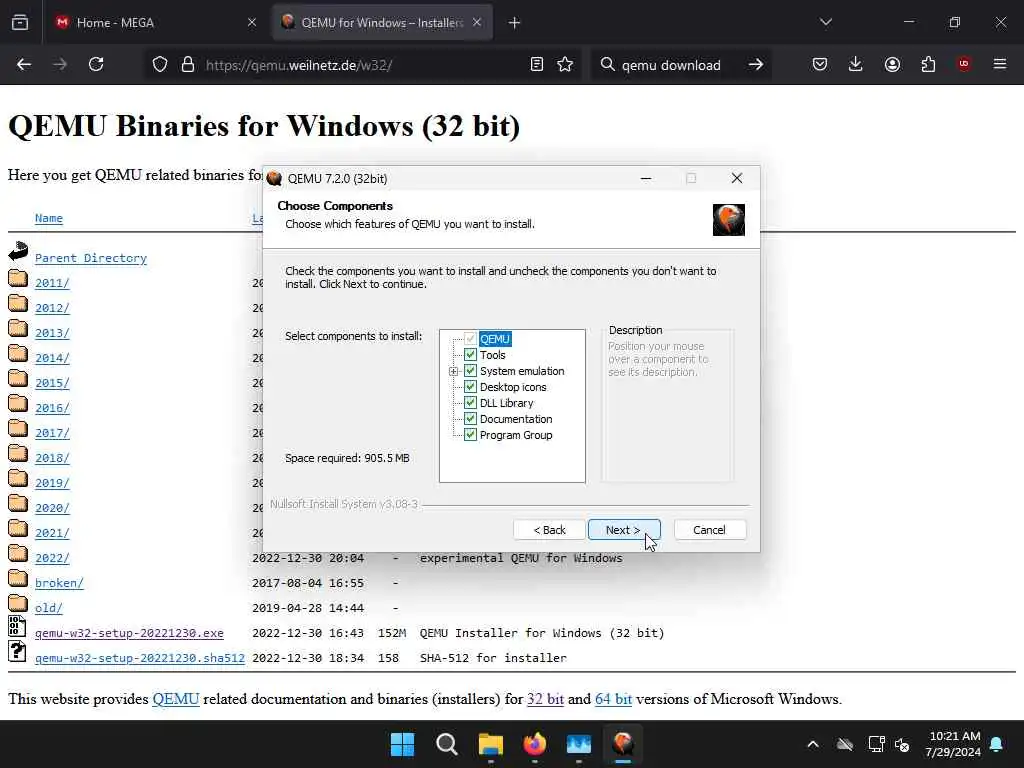The image size is (1024, 768).
Task: Switch to the Home - MEGA tab
Action: (156, 23)
